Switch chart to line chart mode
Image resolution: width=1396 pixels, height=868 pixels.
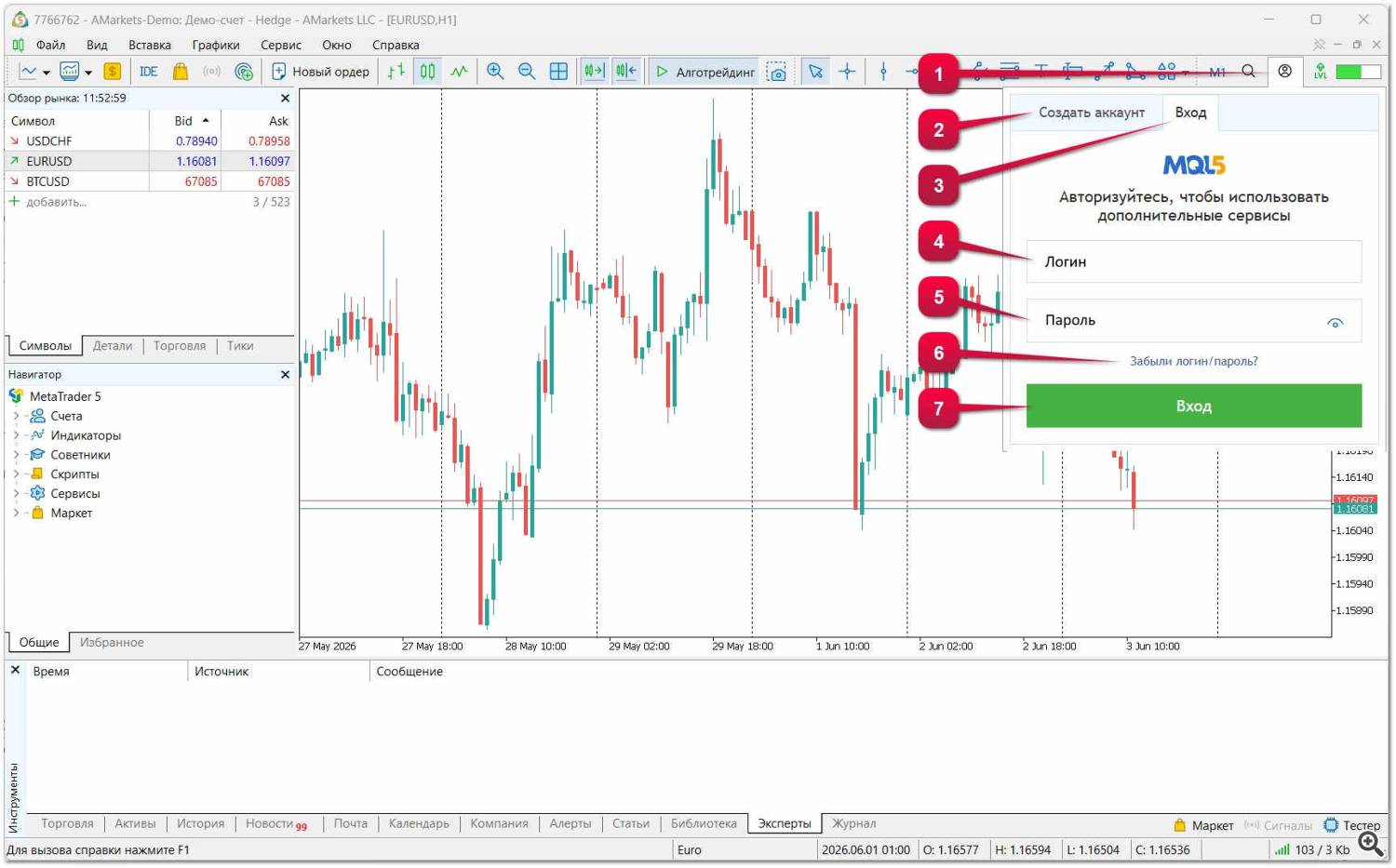[459, 72]
